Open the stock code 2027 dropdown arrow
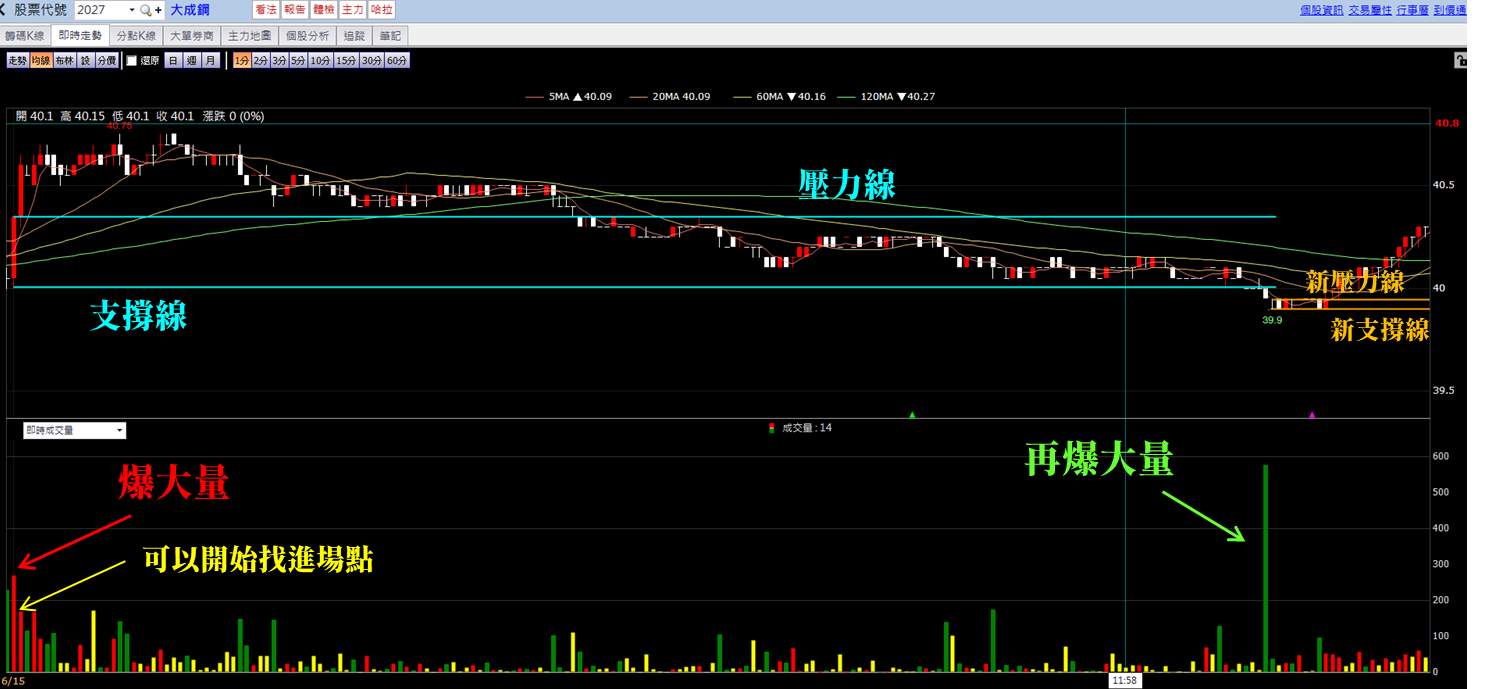Viewport: 1492px width, 689px height. (x=131, y=10)
